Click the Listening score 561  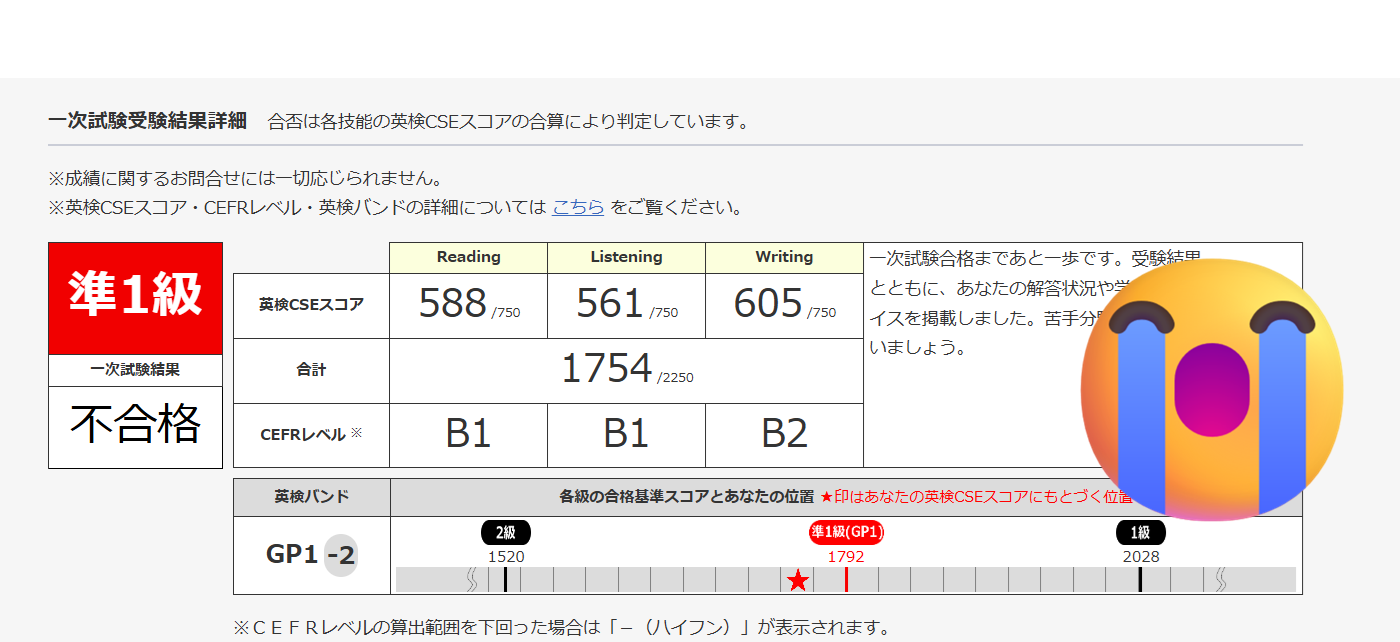pyautogui.click(x=610, y=304)
